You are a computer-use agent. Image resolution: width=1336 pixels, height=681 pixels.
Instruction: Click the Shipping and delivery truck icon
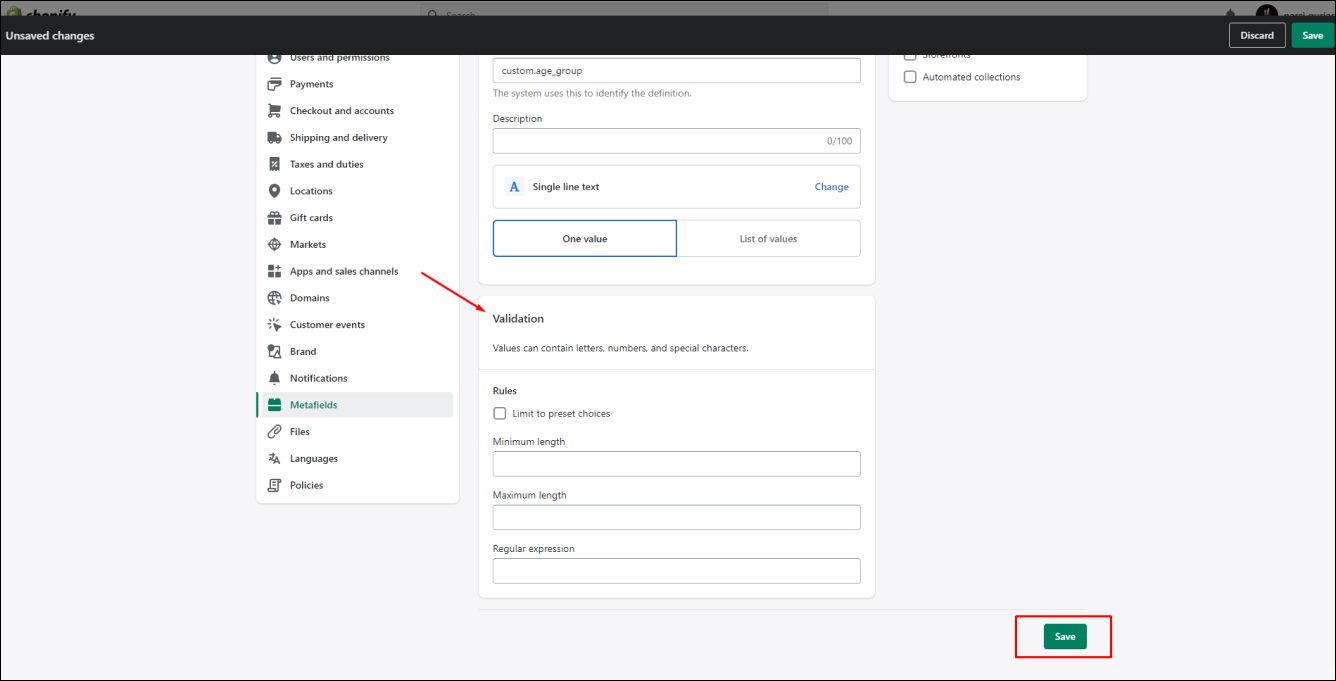coord(274,138)
